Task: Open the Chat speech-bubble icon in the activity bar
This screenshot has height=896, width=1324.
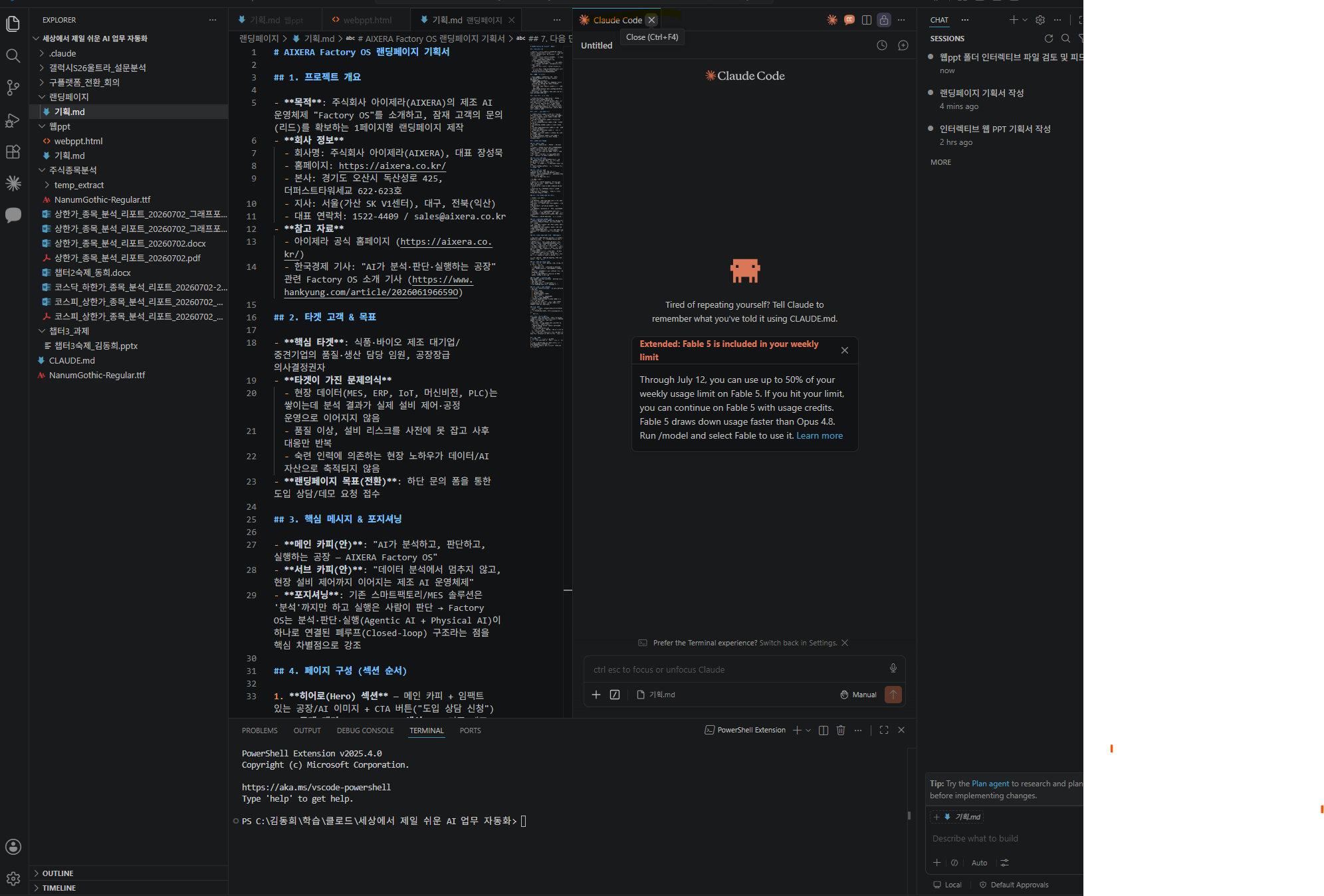Action: 13,215
